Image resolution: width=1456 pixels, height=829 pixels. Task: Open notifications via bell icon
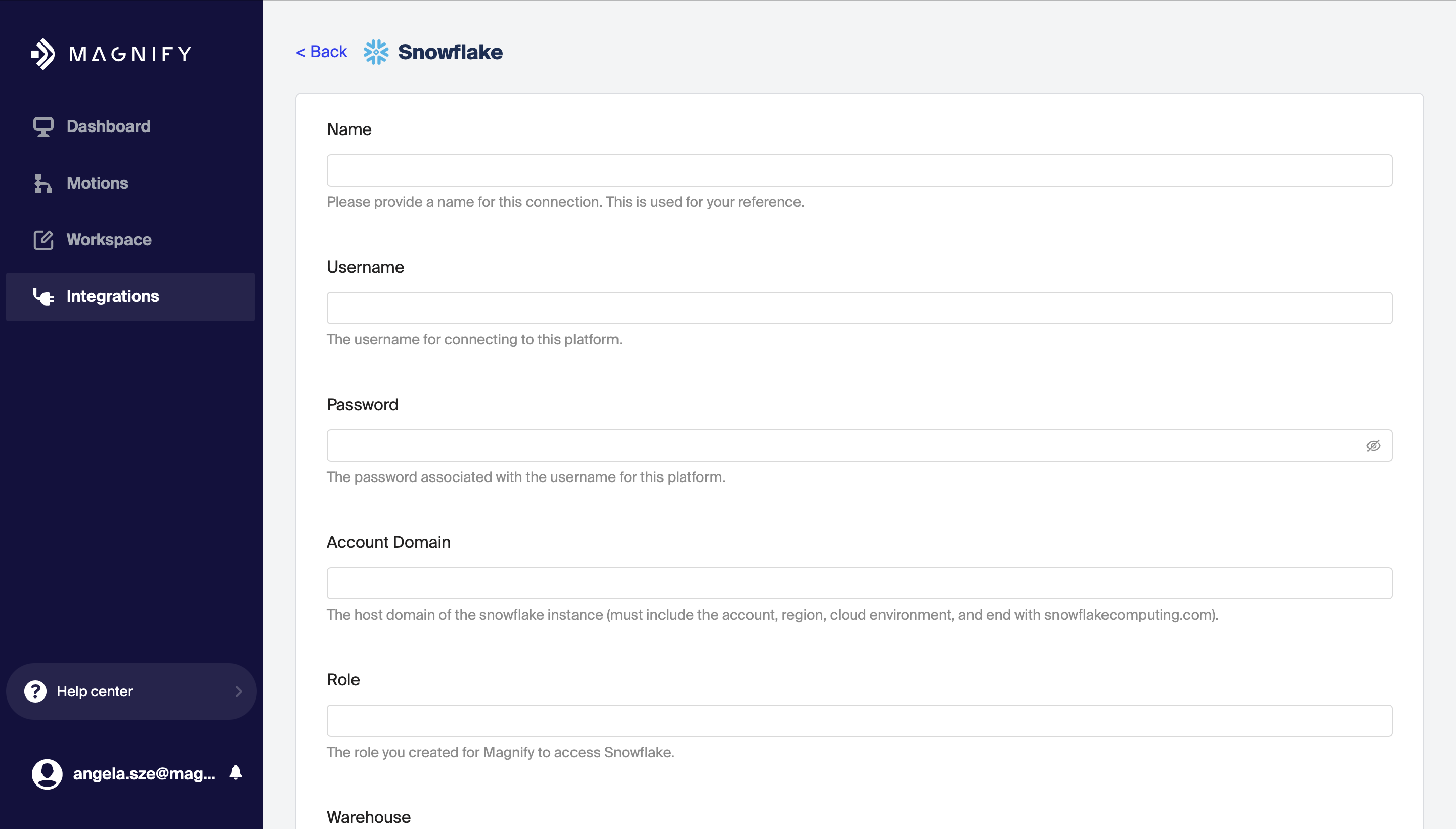[236, 773]
